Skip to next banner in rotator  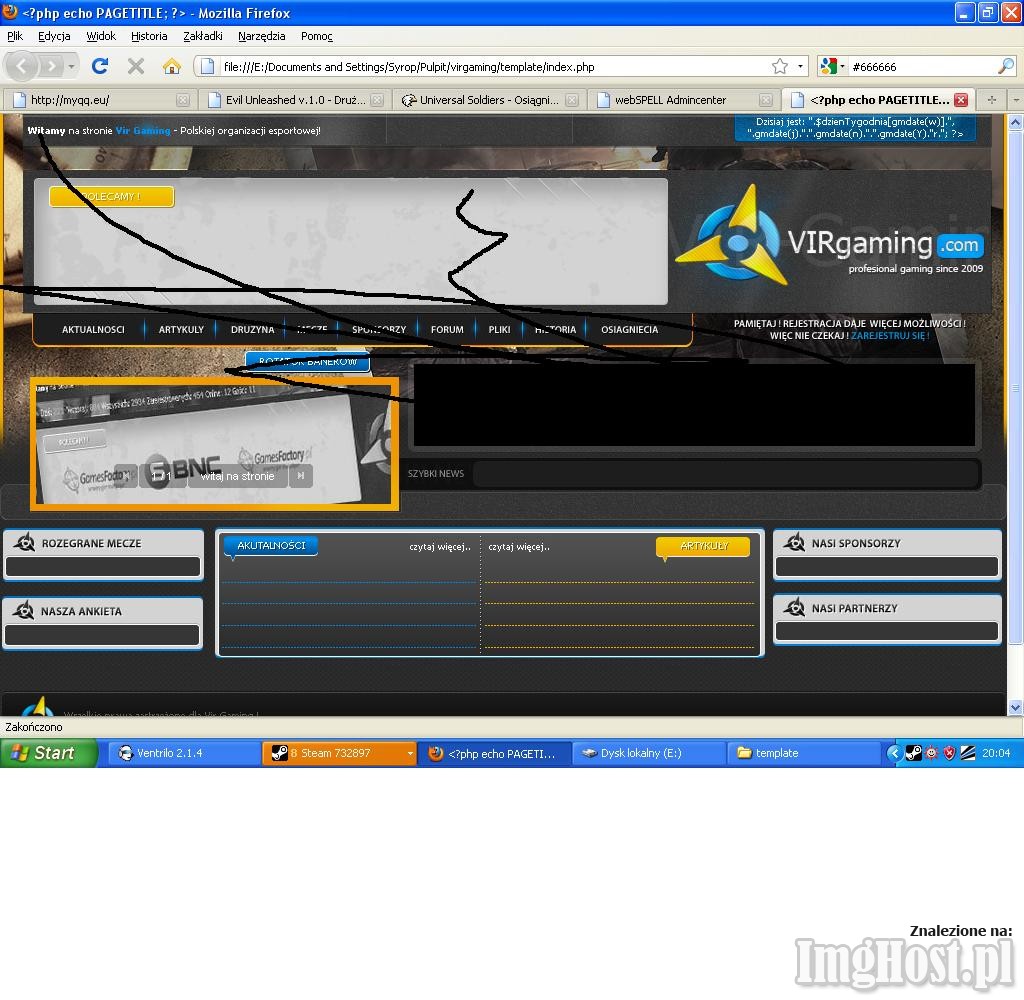[300, 476]
